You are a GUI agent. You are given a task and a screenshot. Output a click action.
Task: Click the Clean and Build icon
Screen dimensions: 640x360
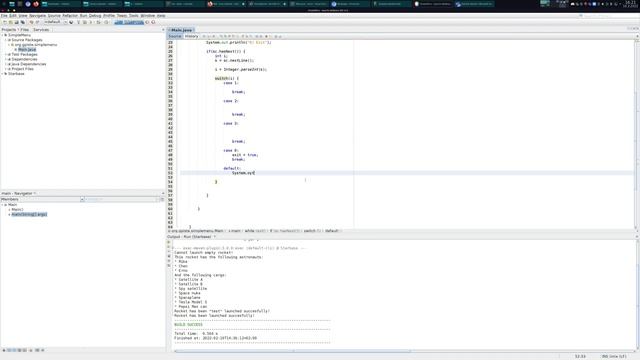(x=84, y=22)
